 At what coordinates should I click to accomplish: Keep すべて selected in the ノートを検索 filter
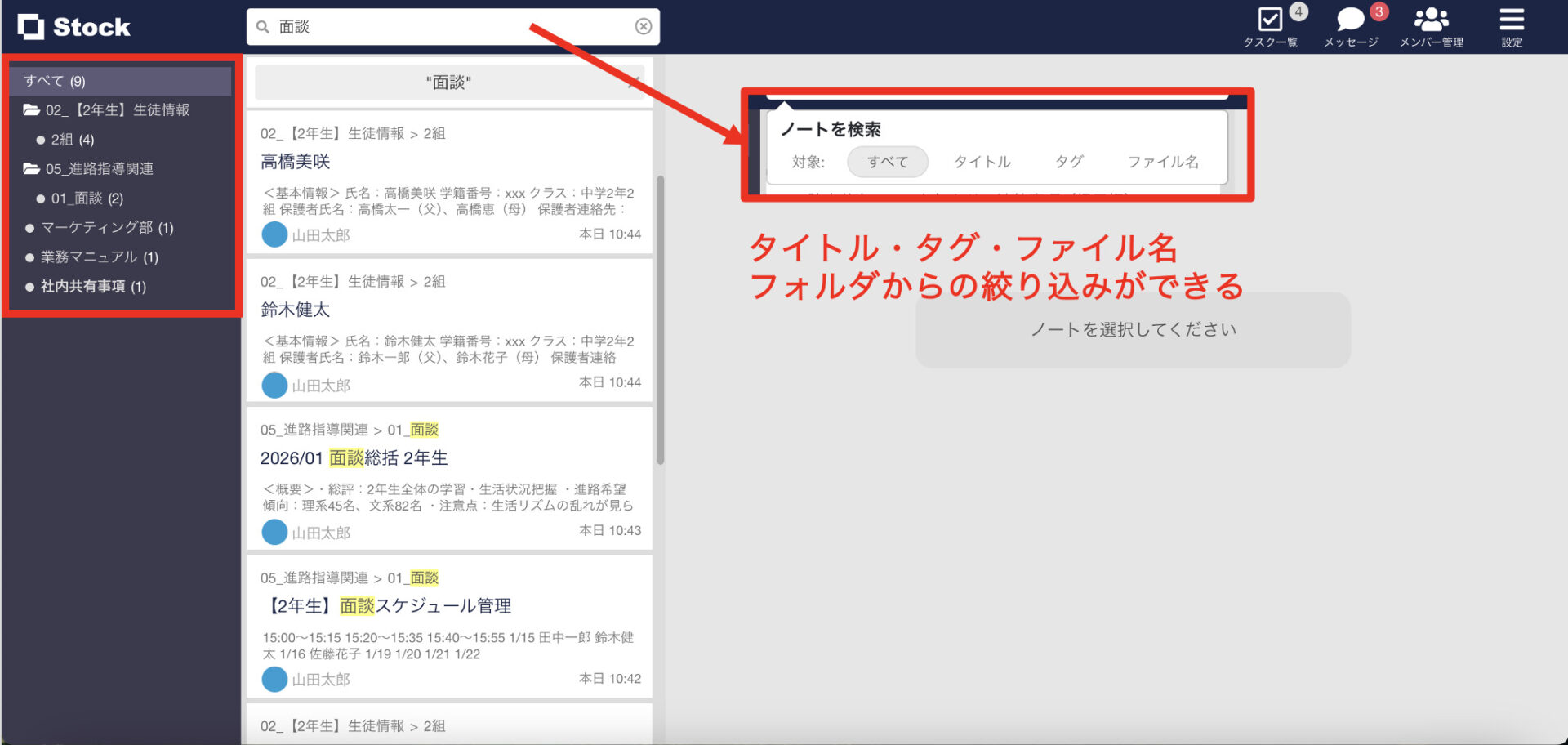coord(887,161)
